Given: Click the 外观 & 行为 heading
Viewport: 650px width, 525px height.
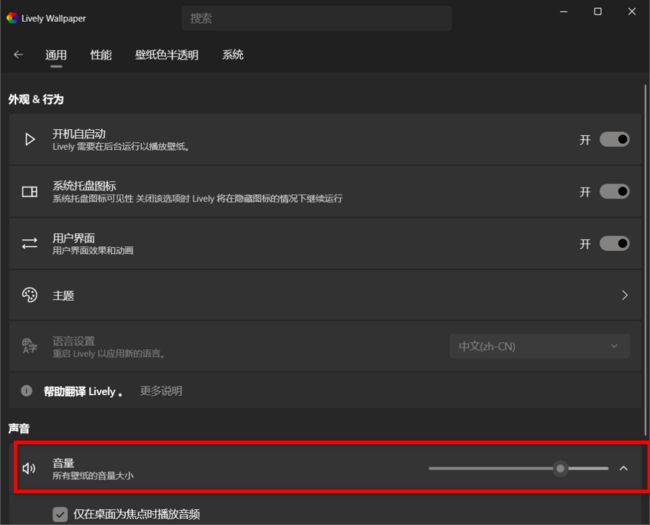Looking at the screenshot, I should (36, 100).
